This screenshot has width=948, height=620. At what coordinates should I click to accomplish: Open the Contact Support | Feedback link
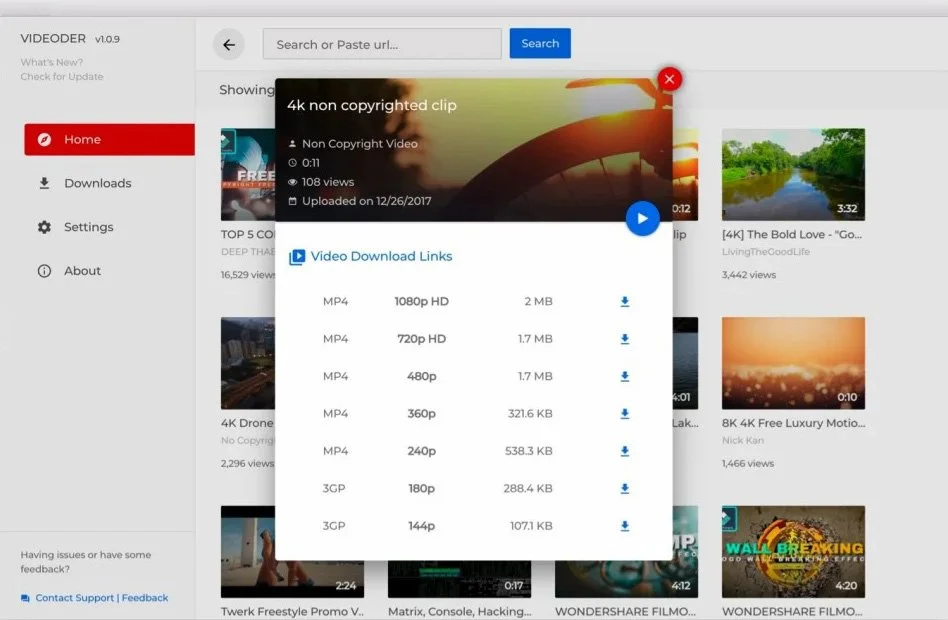click(x=101, y=598)
